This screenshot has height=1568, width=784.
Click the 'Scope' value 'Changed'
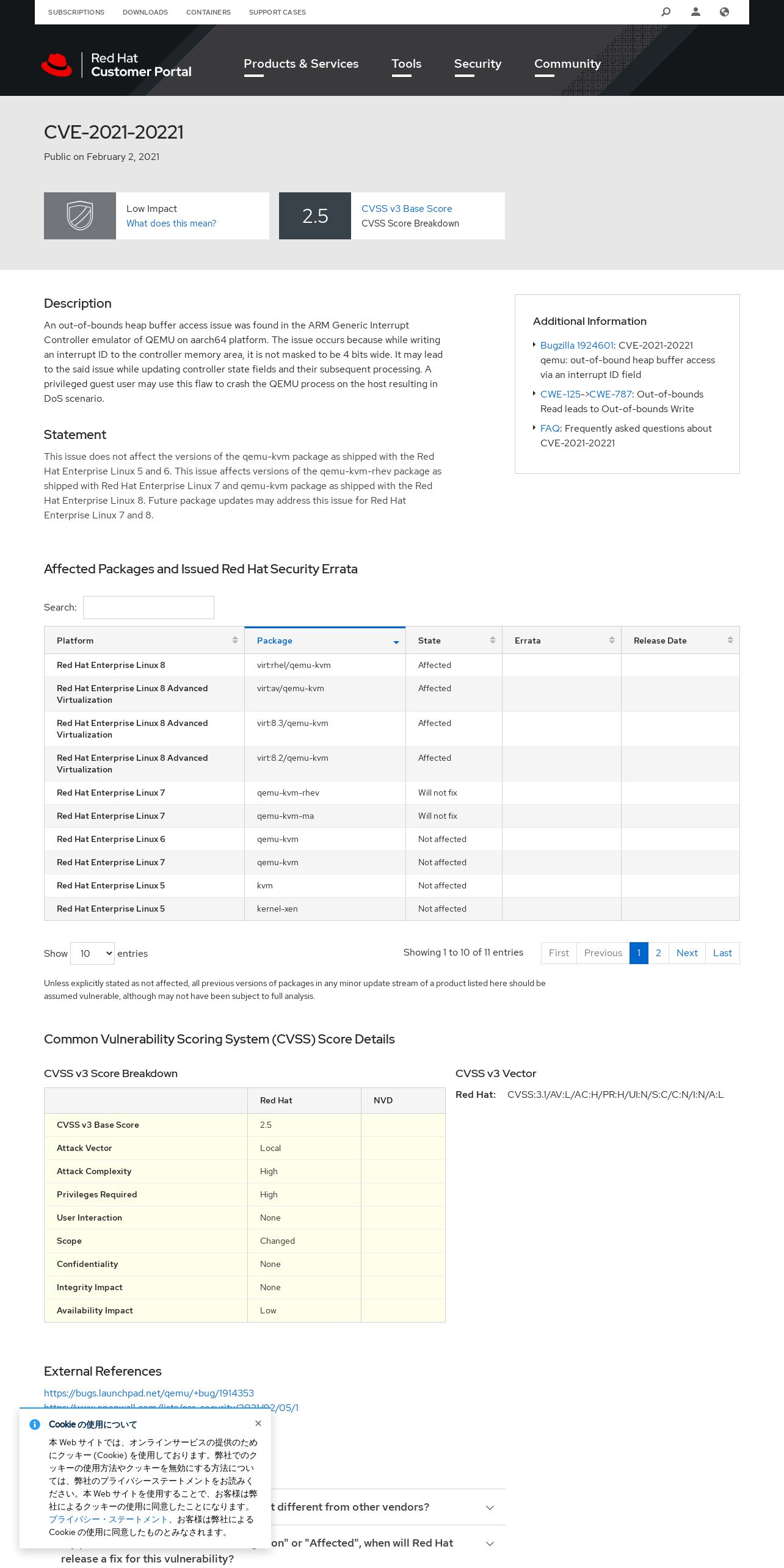pos(277,1241)
